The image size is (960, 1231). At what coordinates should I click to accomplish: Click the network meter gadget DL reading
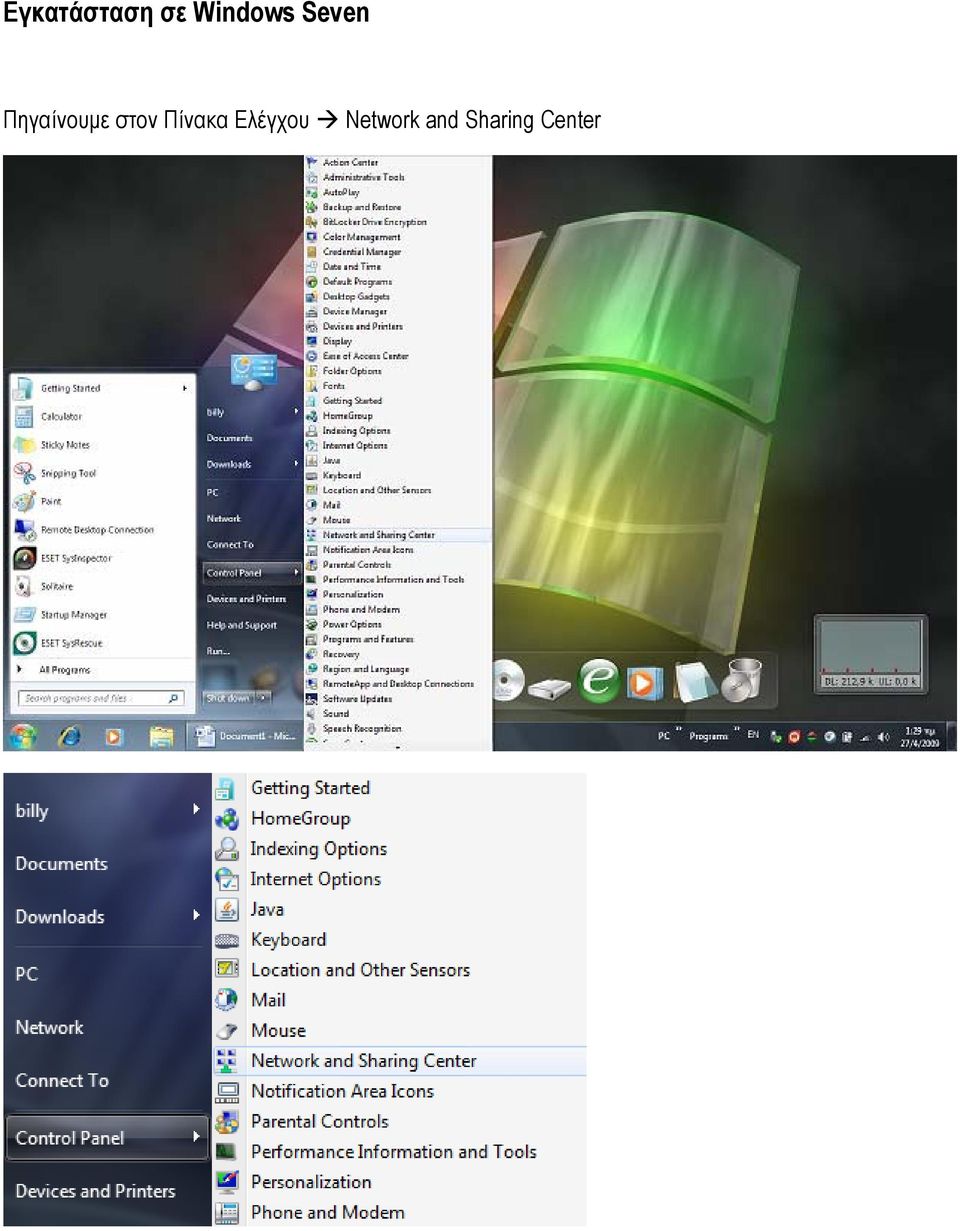pyautogui.click(x=849, y=681)
